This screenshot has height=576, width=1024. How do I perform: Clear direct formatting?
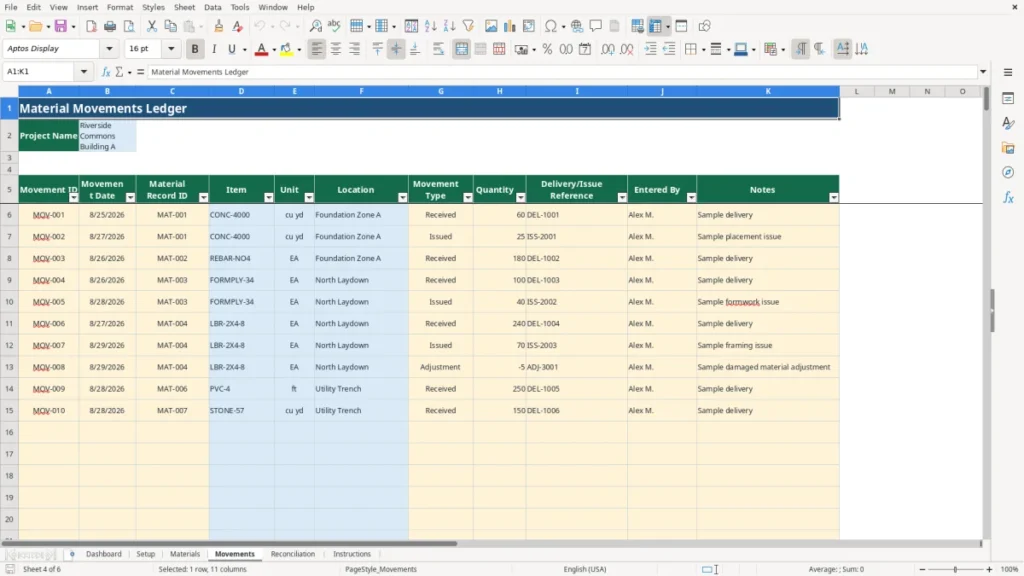(x=238, y=26)
